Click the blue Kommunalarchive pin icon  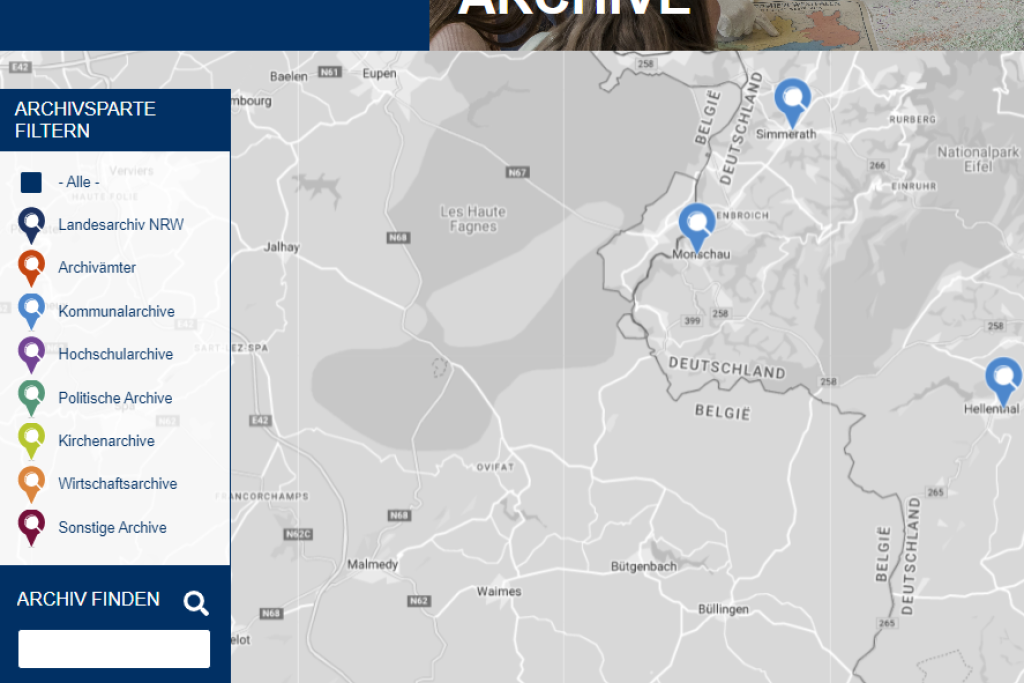coord(31,311)
